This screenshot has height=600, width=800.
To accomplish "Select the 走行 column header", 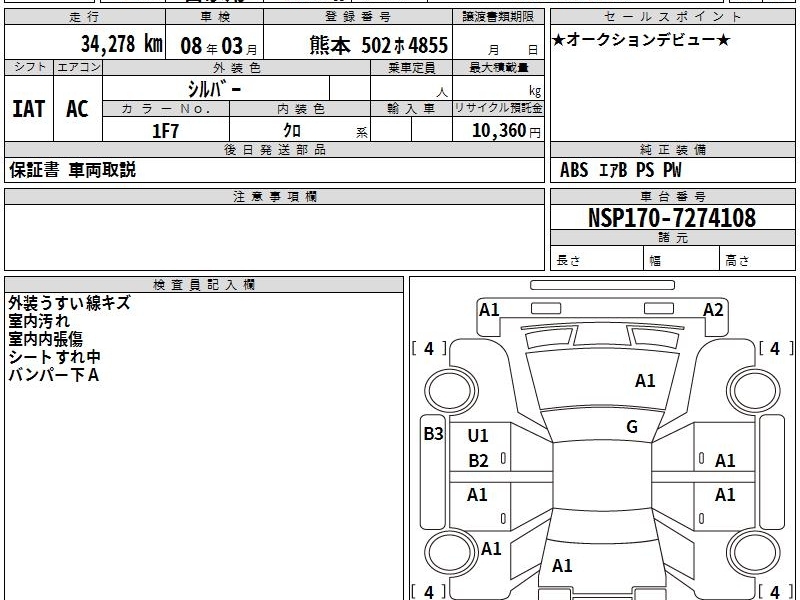I will 85,17.
